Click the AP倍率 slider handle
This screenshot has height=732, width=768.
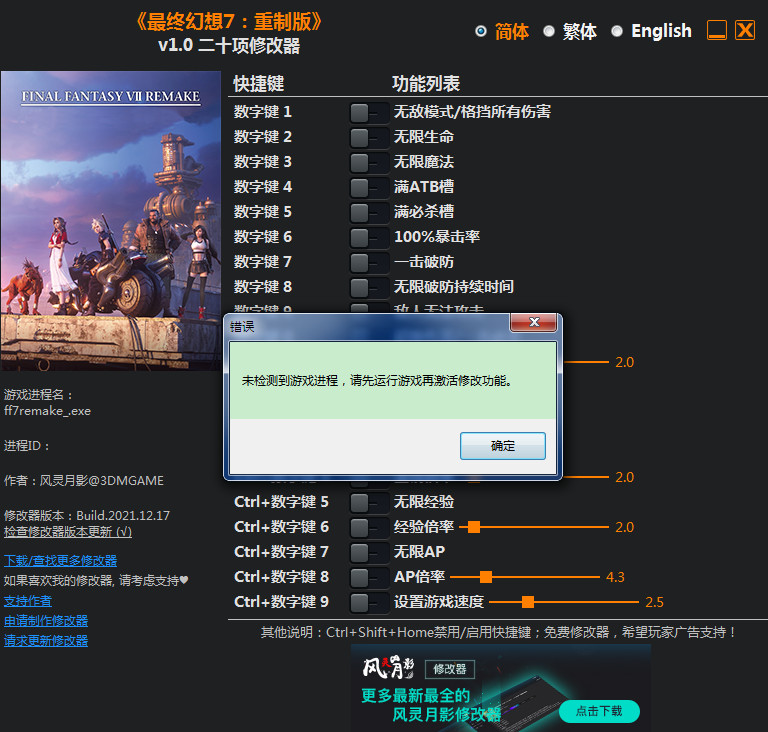coord(486,577)
